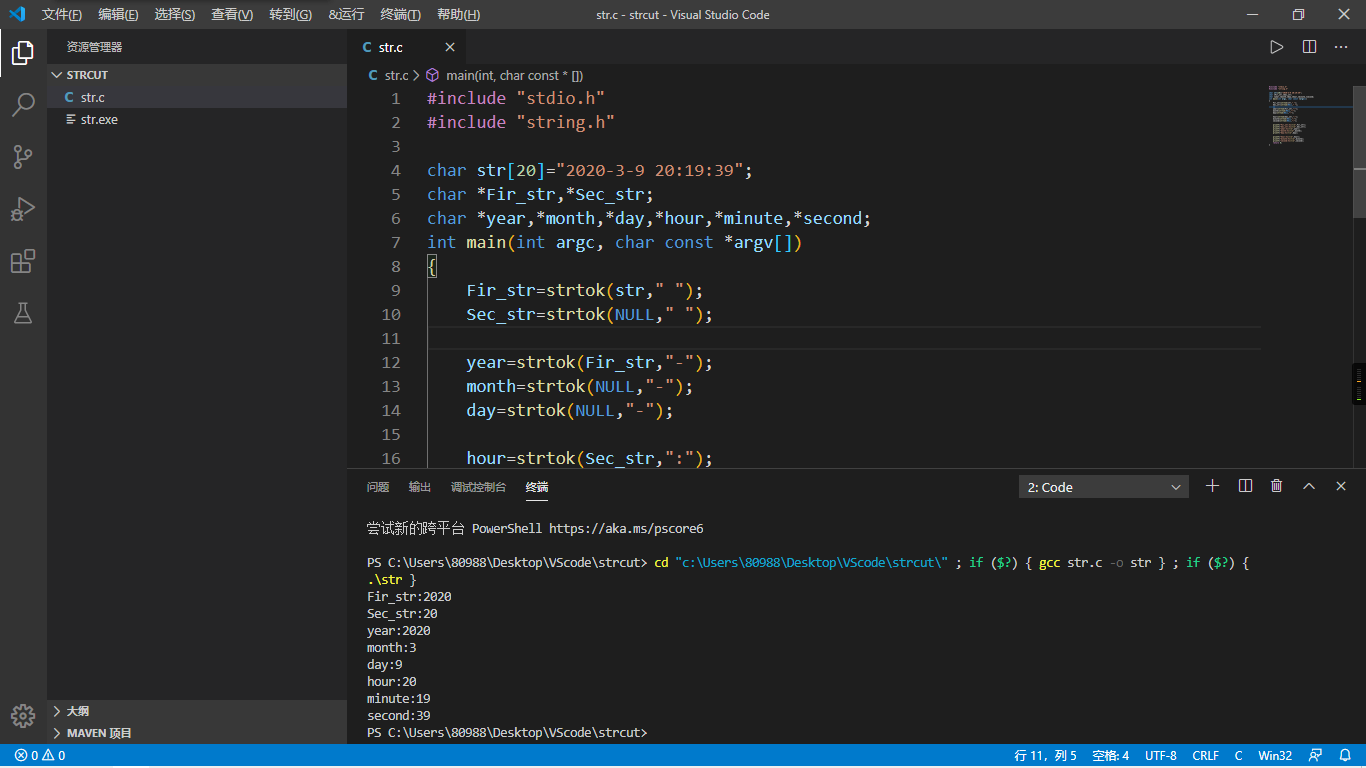
Task: Select terminal from 2: Code dropdown
Action: 1104,487
